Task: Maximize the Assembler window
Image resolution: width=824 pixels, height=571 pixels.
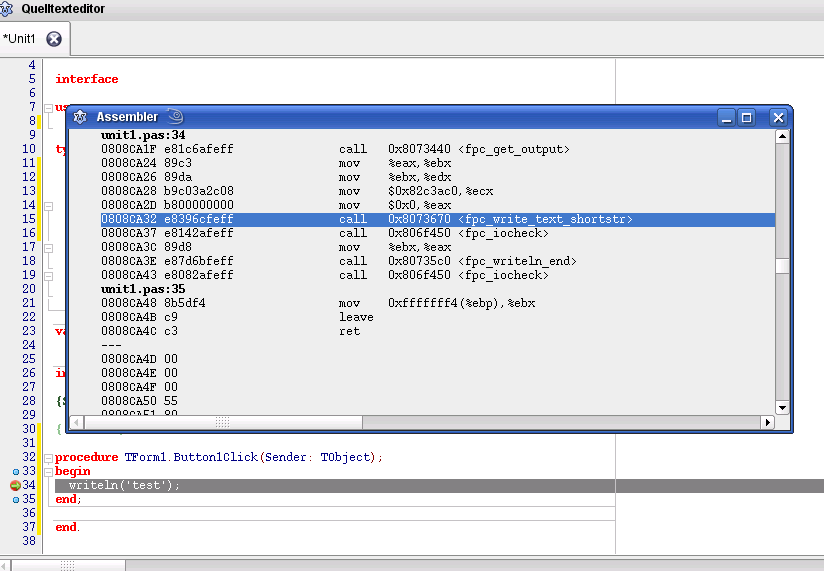Action: (746, 117)
